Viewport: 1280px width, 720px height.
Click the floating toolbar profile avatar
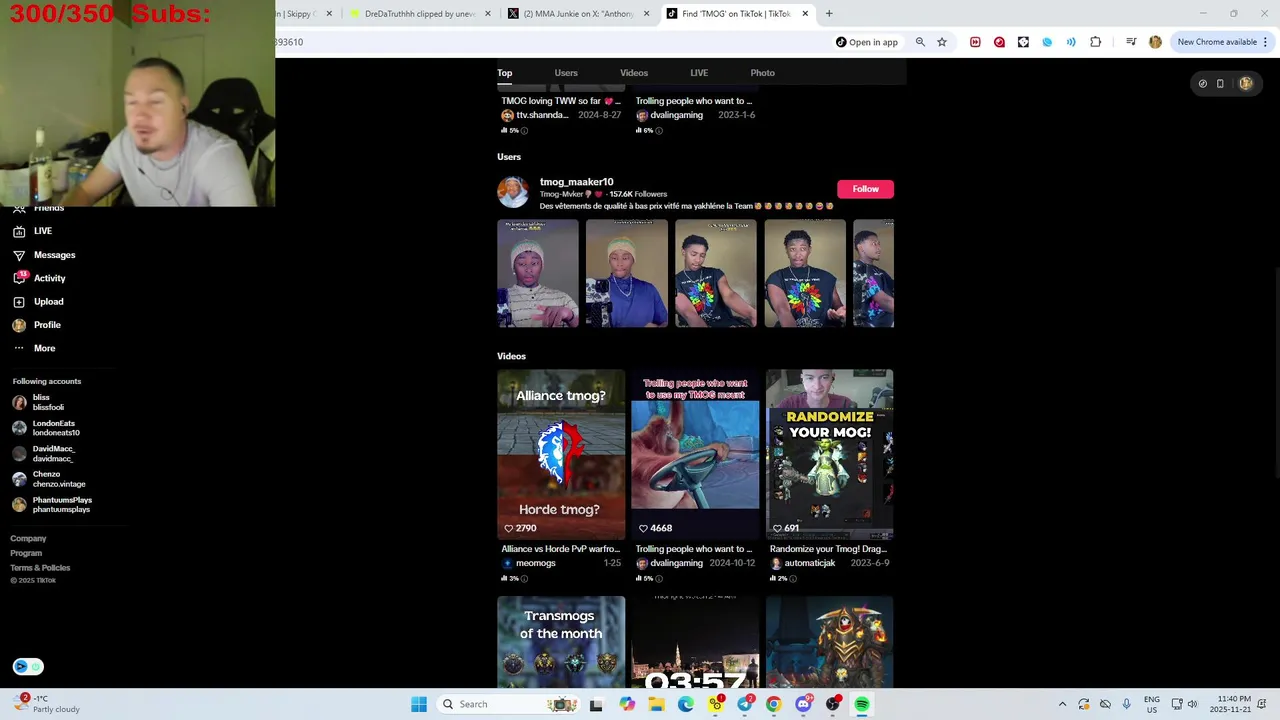coord(1245,84)
